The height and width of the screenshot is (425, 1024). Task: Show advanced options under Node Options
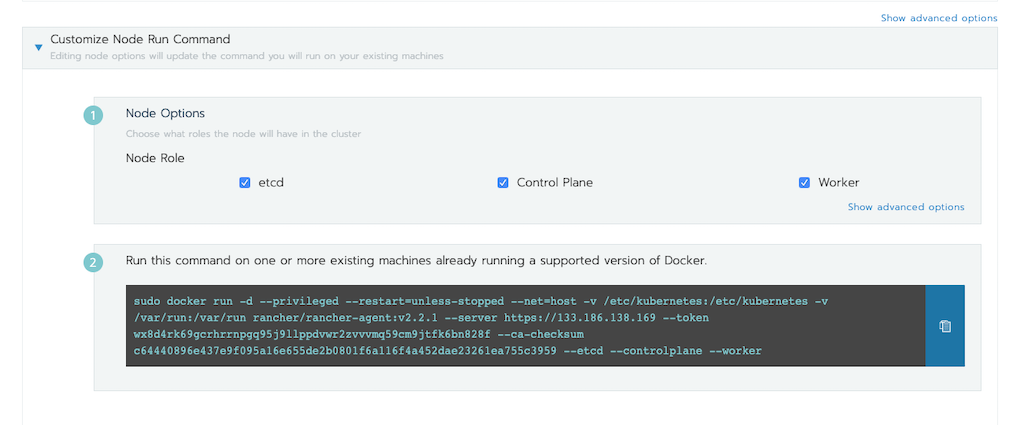(x=906, y=207)
